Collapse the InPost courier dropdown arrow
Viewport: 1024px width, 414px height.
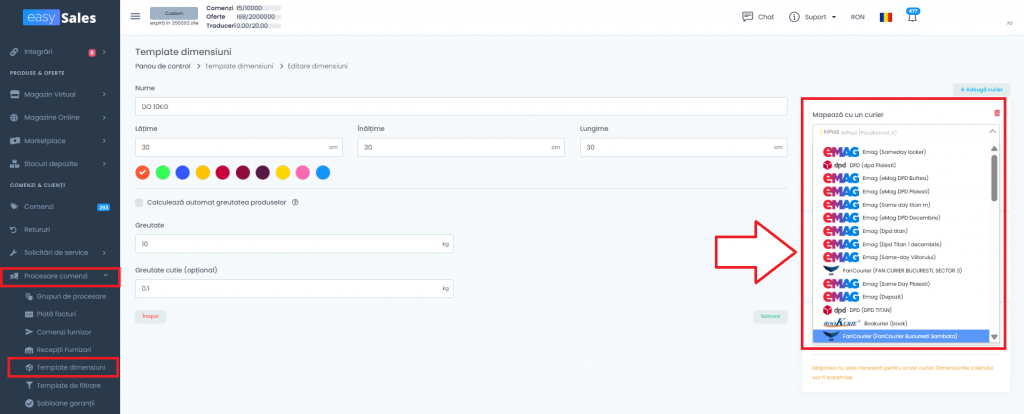pos(993,131)
